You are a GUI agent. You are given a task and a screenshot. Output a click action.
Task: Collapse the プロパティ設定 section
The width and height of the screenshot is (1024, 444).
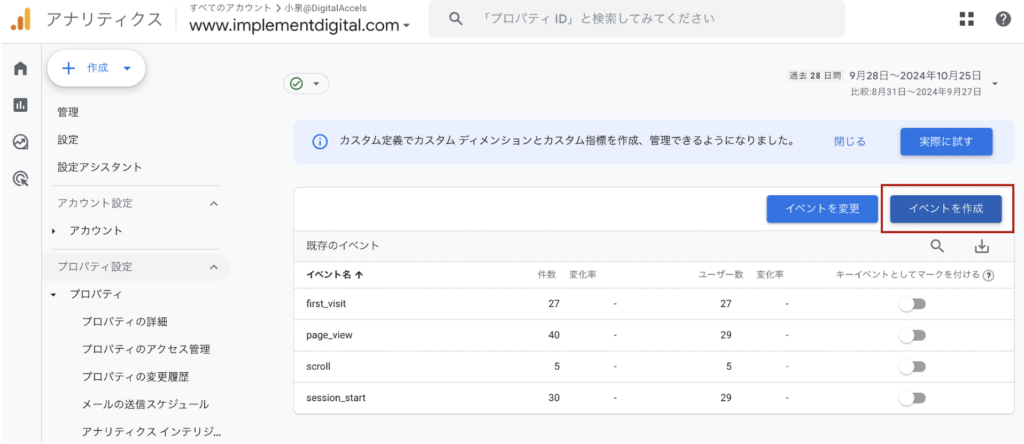tap(213, 266)
